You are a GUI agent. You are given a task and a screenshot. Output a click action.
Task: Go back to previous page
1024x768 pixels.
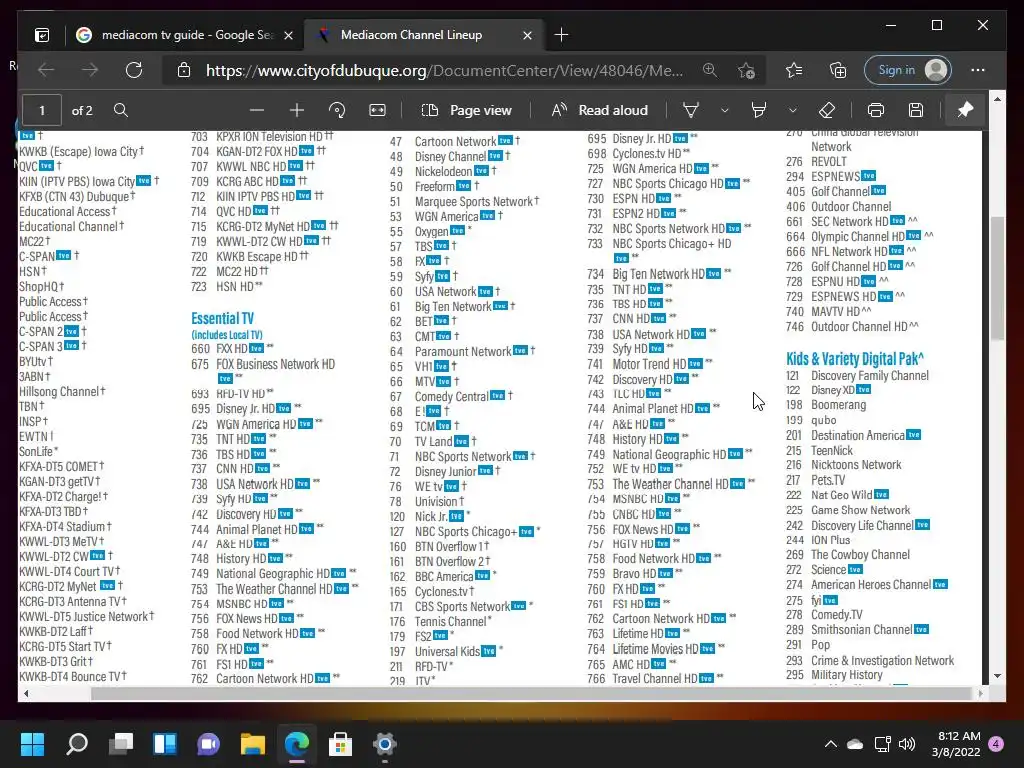click(x=46, y=70)
